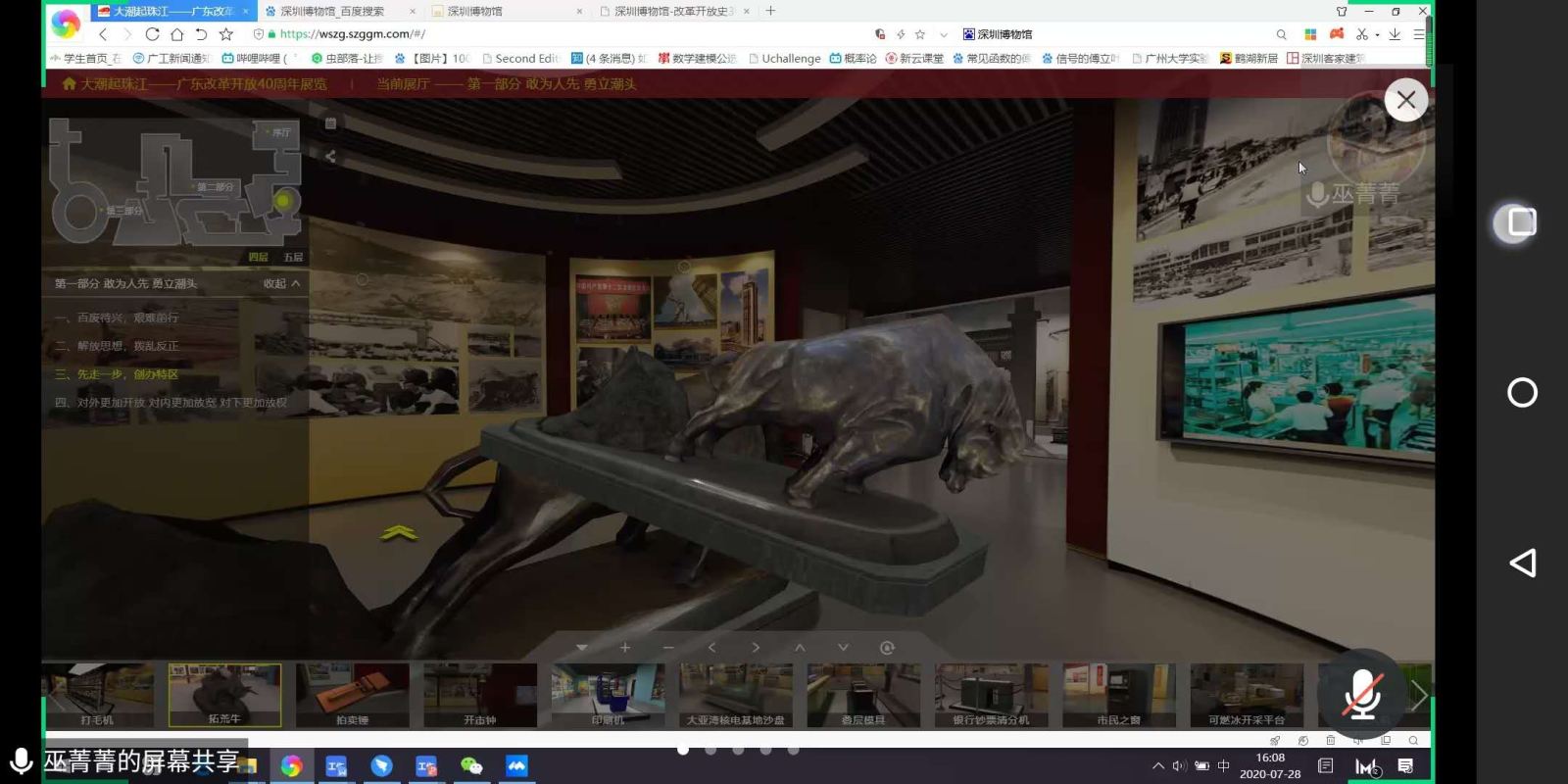The image size is (1568, 784).
Task: Open the 大亚湾核电基地沙盘 thumbnail
Action: (736, 695)
